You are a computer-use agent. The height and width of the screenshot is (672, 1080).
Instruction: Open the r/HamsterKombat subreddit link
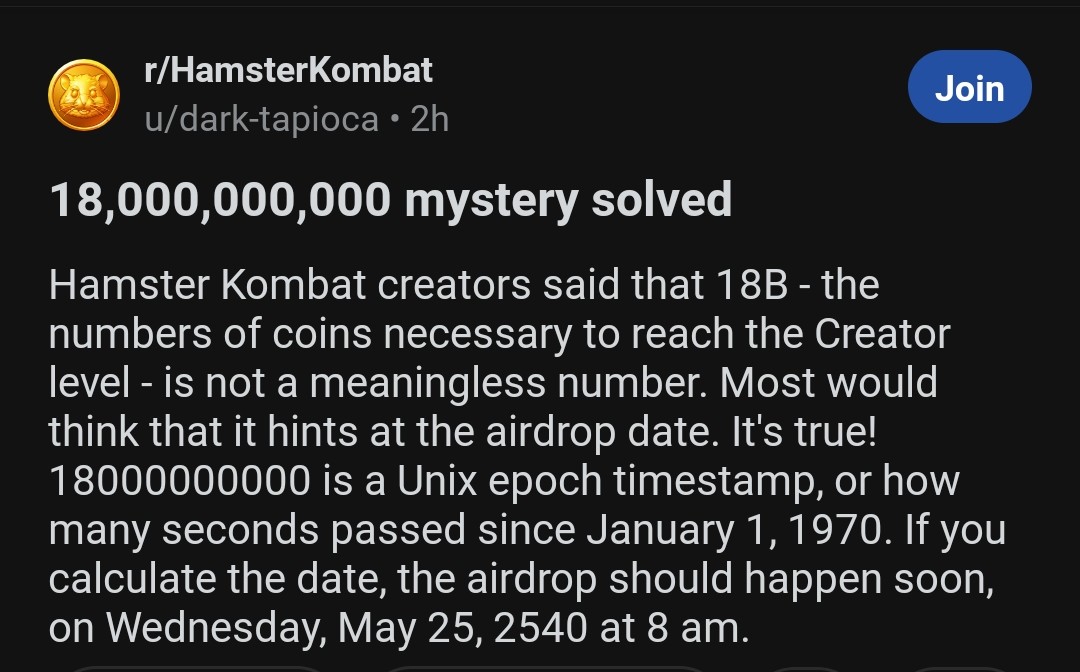[289, 70]
